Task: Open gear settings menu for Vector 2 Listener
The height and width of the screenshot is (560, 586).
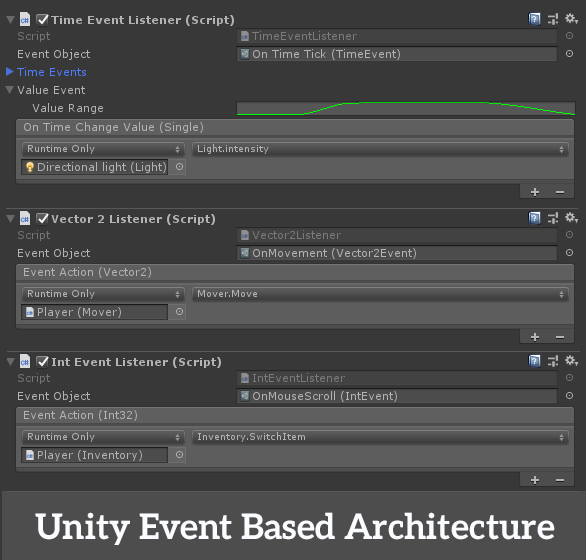Action: tap(571, 218)
